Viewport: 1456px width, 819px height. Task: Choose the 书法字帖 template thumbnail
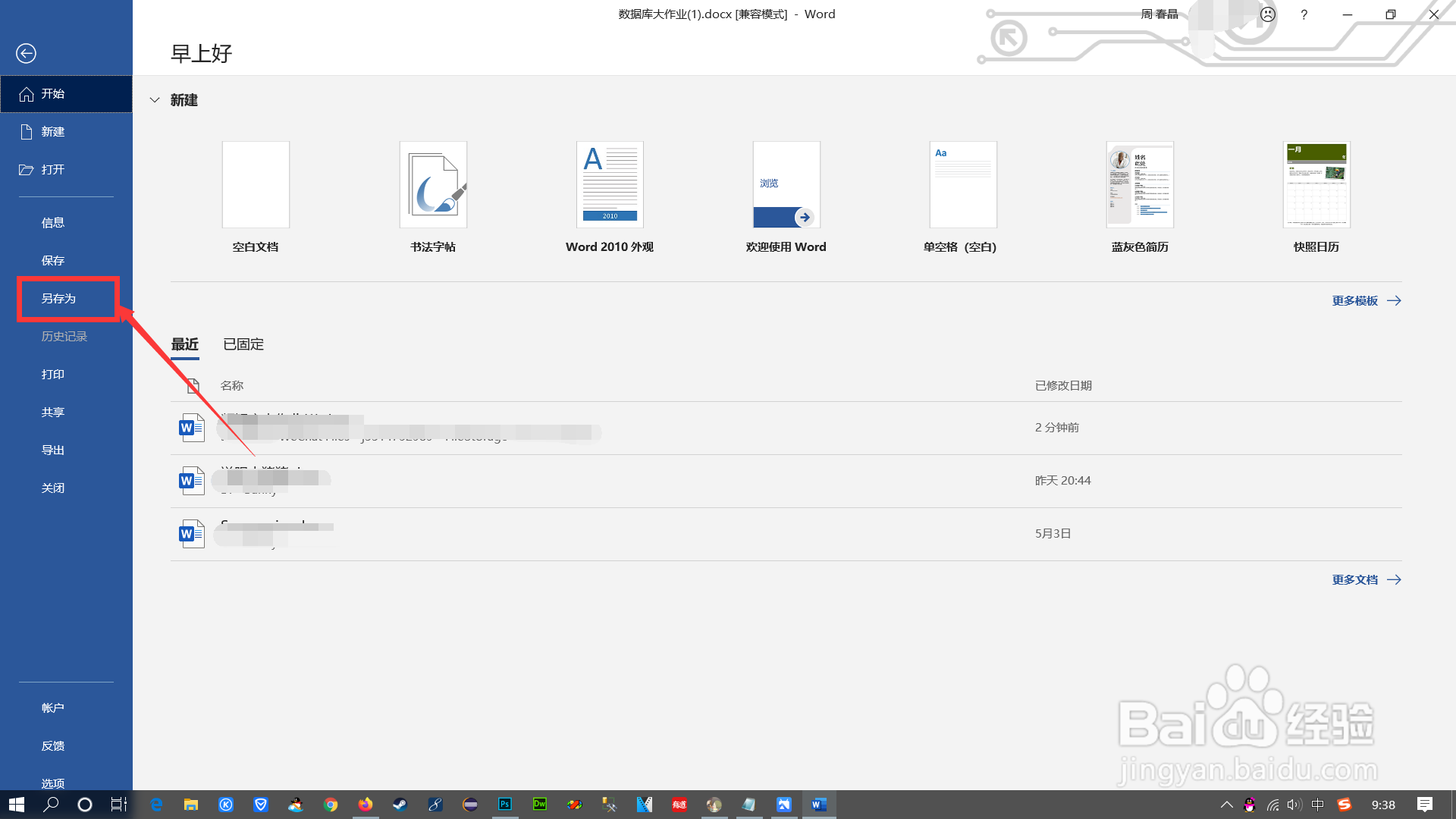433,185
